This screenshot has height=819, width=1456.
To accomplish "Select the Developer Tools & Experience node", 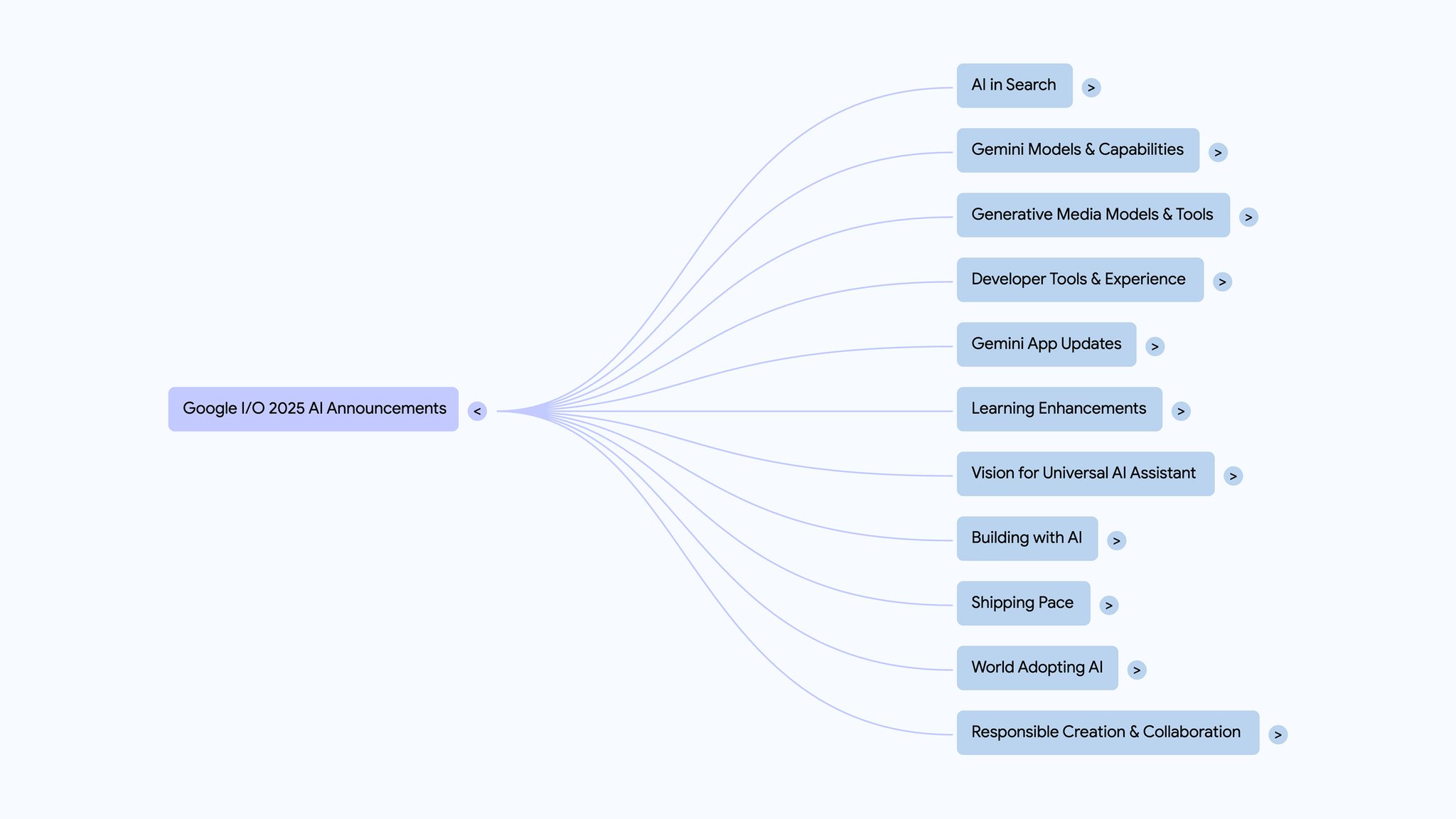I will (1080, 279).
